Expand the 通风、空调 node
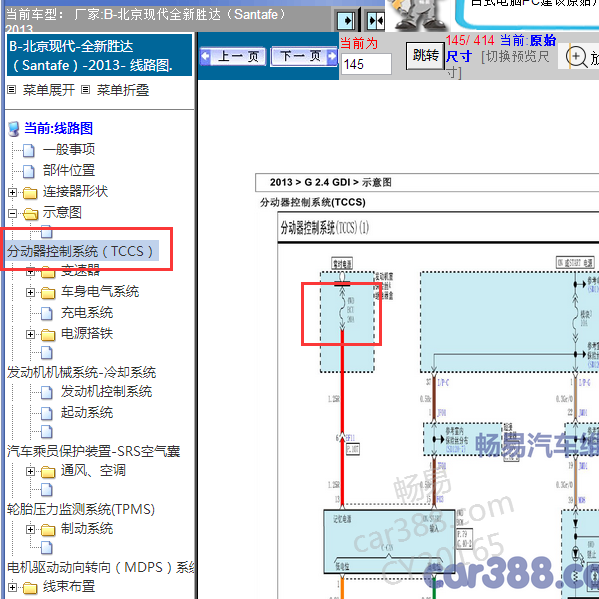Image resolution: width=599 pixels, height=599 pixels. point(31,472)
